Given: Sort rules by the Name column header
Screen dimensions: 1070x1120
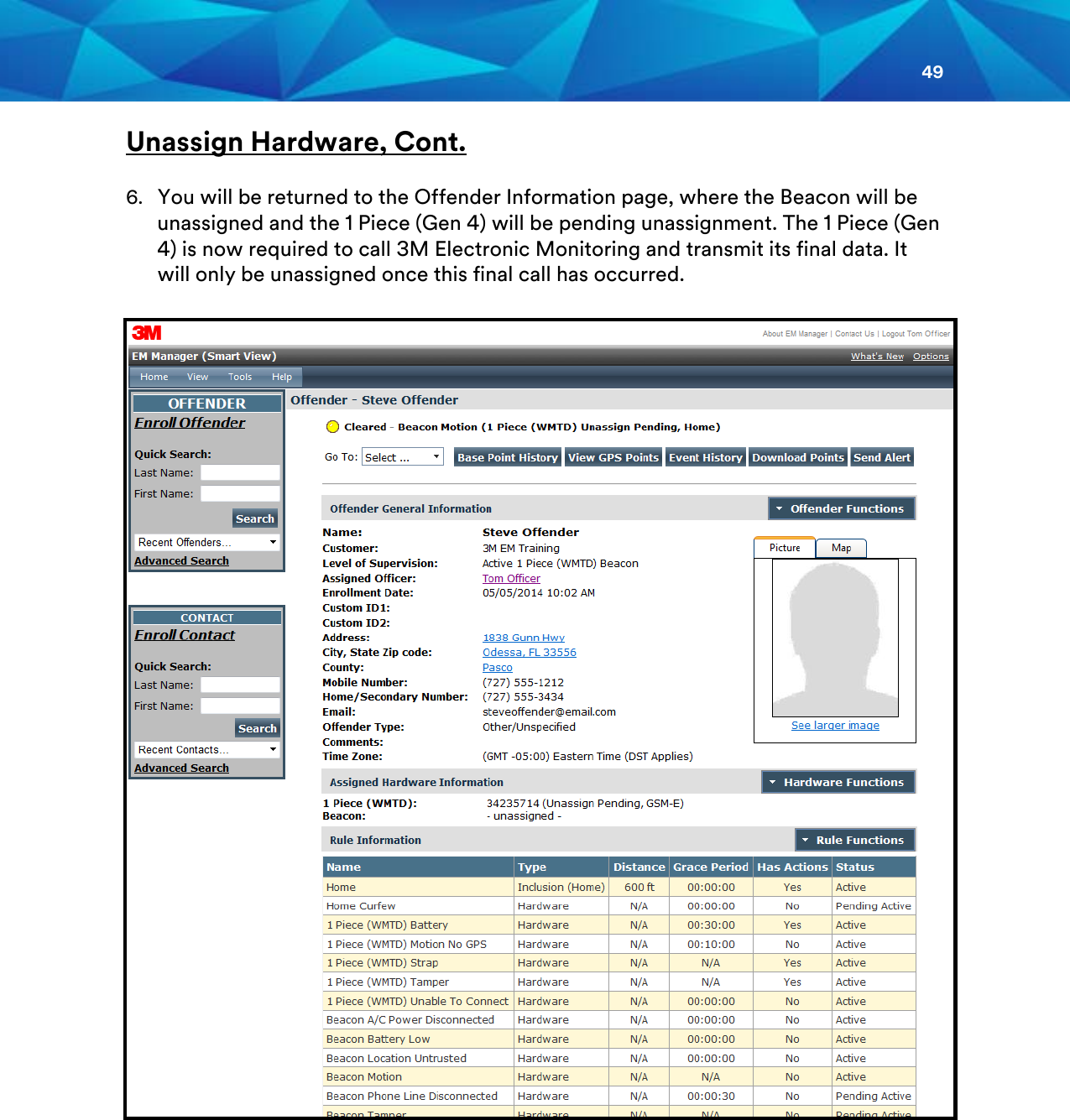Looking at the screenshot, I should [418, 867].
